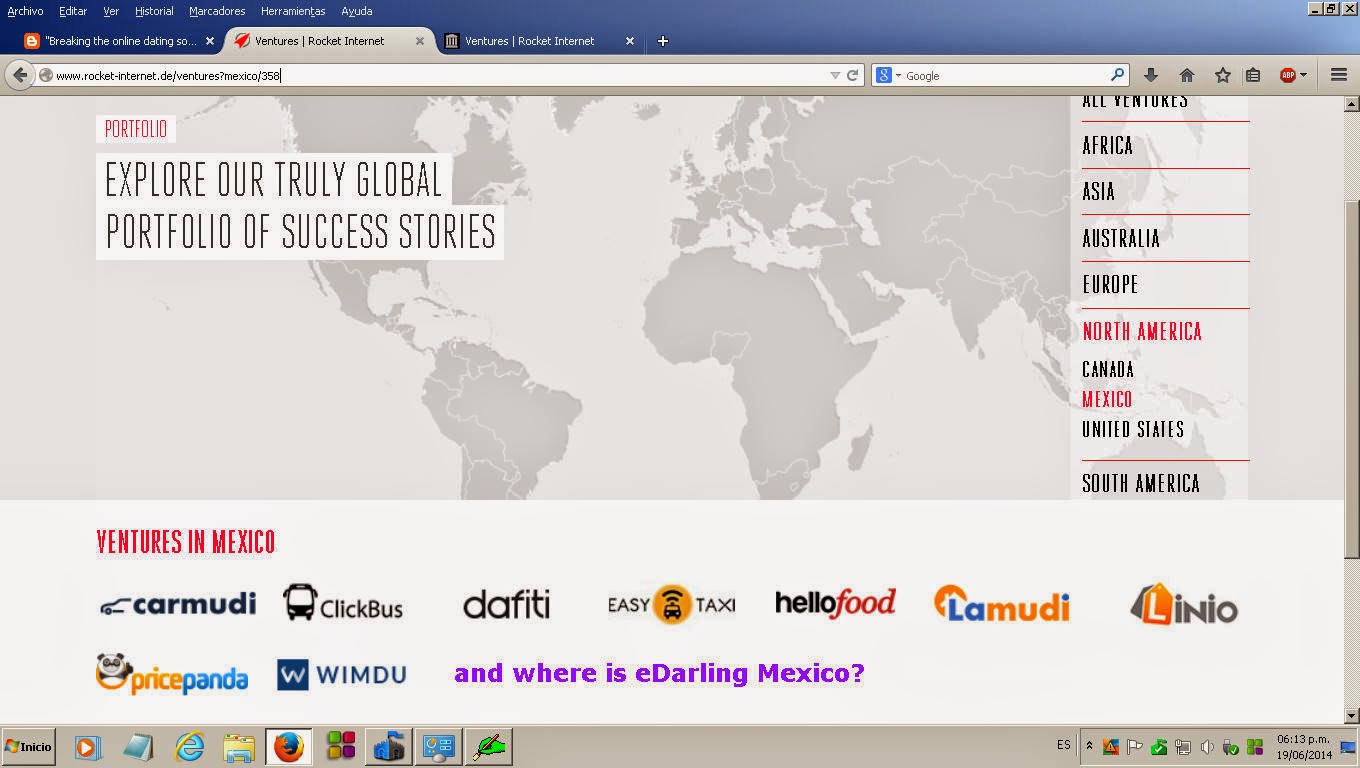Close the active Ventures | Rocket Internet tab

(x=419, y=41)
